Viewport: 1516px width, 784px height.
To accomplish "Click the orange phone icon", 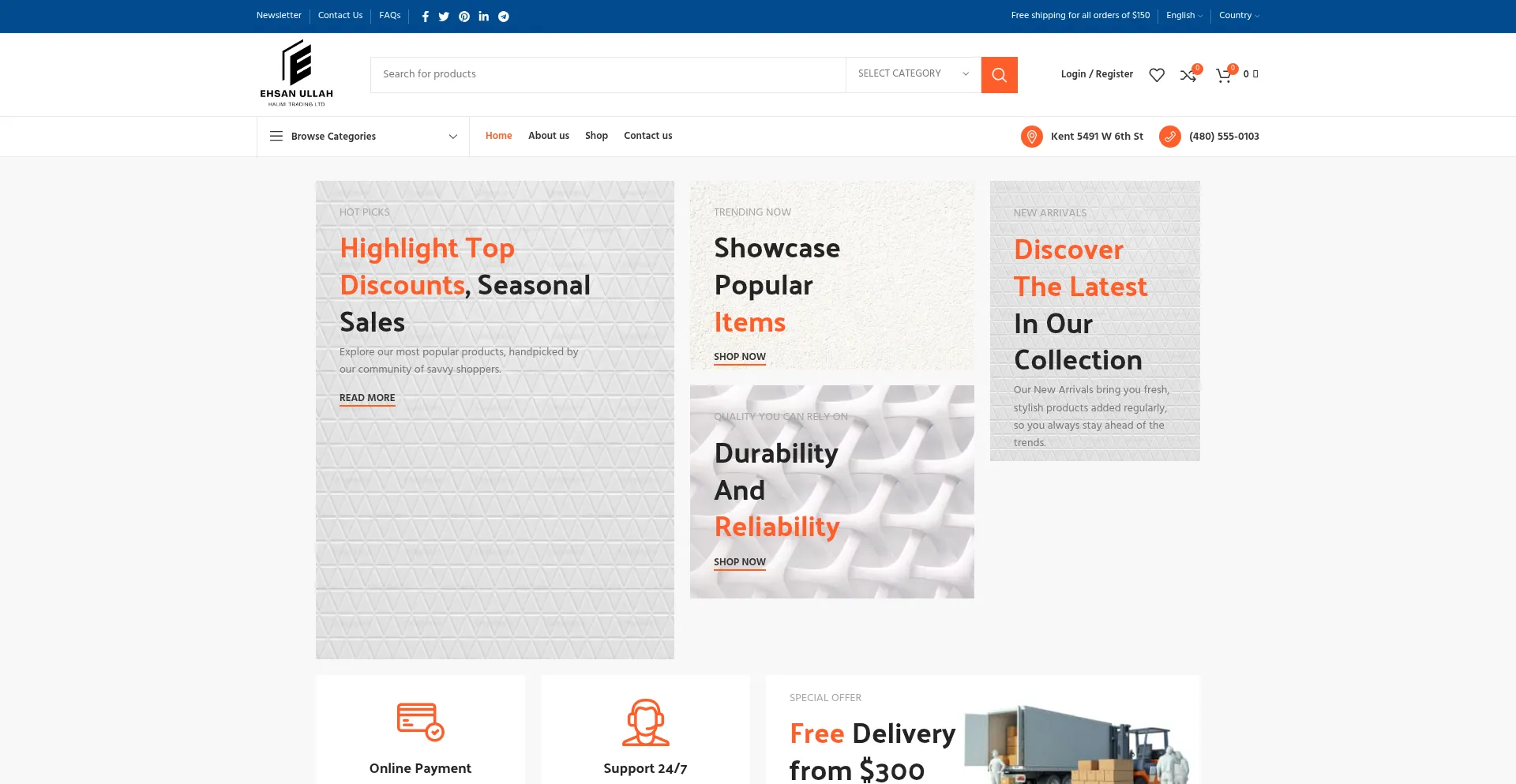I will coord(1170,137).
